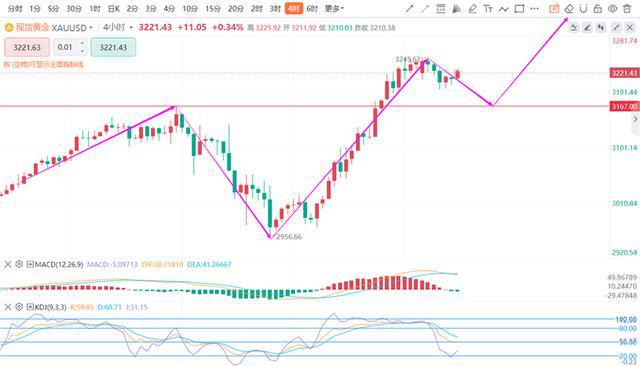Viewport: 640px width, 366px height.
Task: Switch to 1分 timeframe
Action: point(35,9)
